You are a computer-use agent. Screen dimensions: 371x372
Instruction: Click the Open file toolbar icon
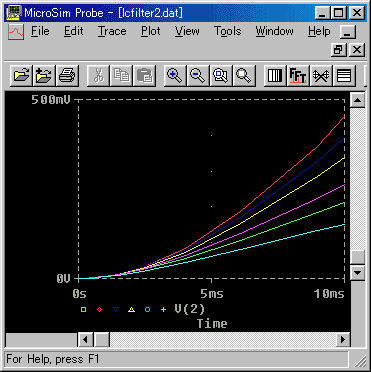pos(22,76)
